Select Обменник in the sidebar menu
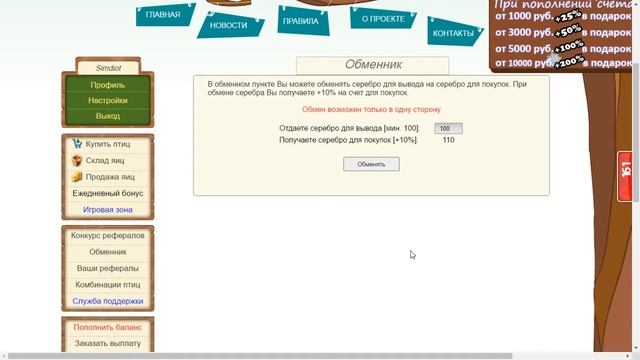The height and width of the screenshot is (360, 640). tap(108, 252)
